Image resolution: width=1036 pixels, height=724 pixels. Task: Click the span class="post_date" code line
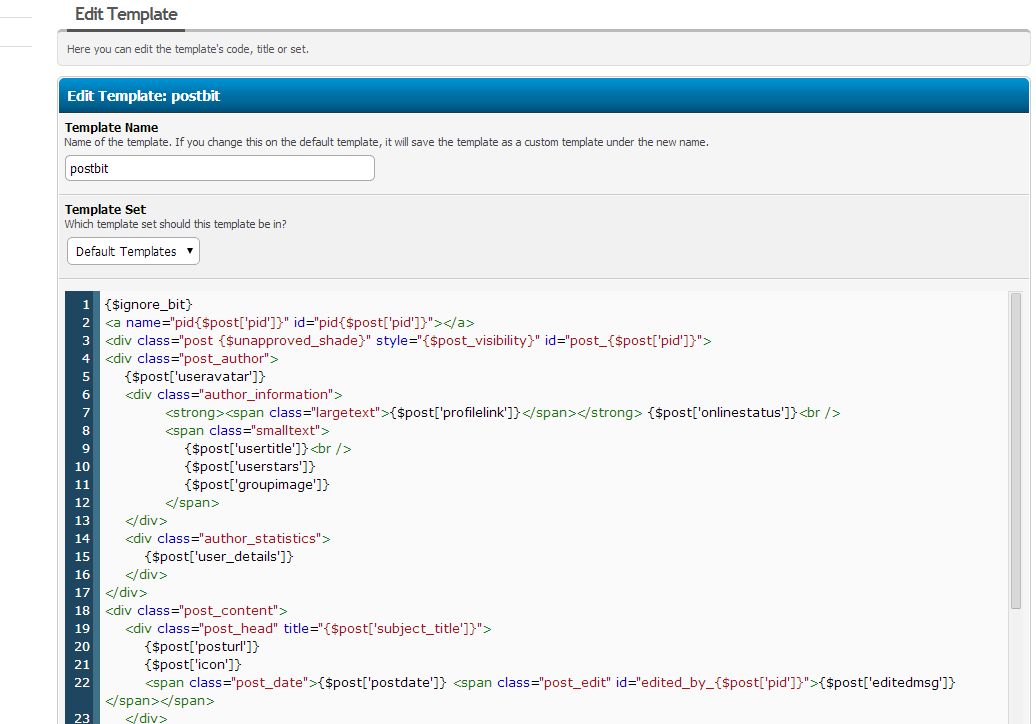(x=400, y=683)
